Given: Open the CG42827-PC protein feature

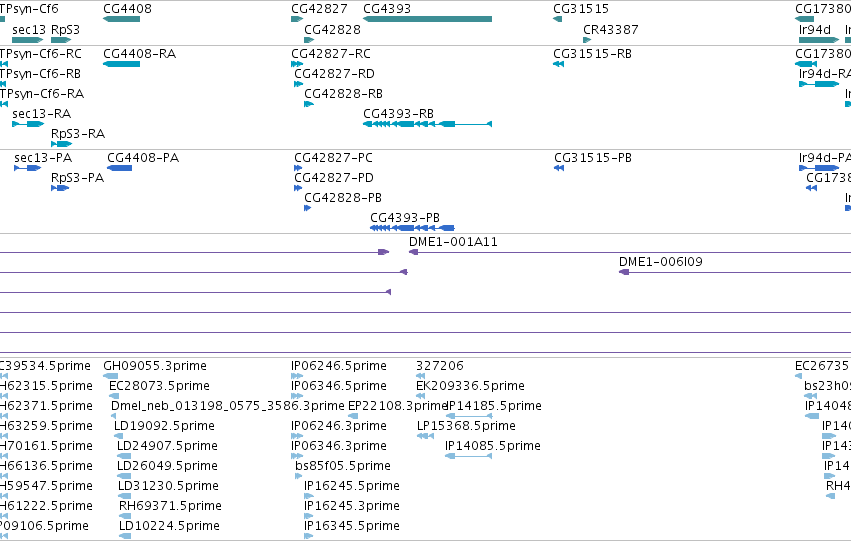Looking at the screenshot, I should tap(297, 168).
